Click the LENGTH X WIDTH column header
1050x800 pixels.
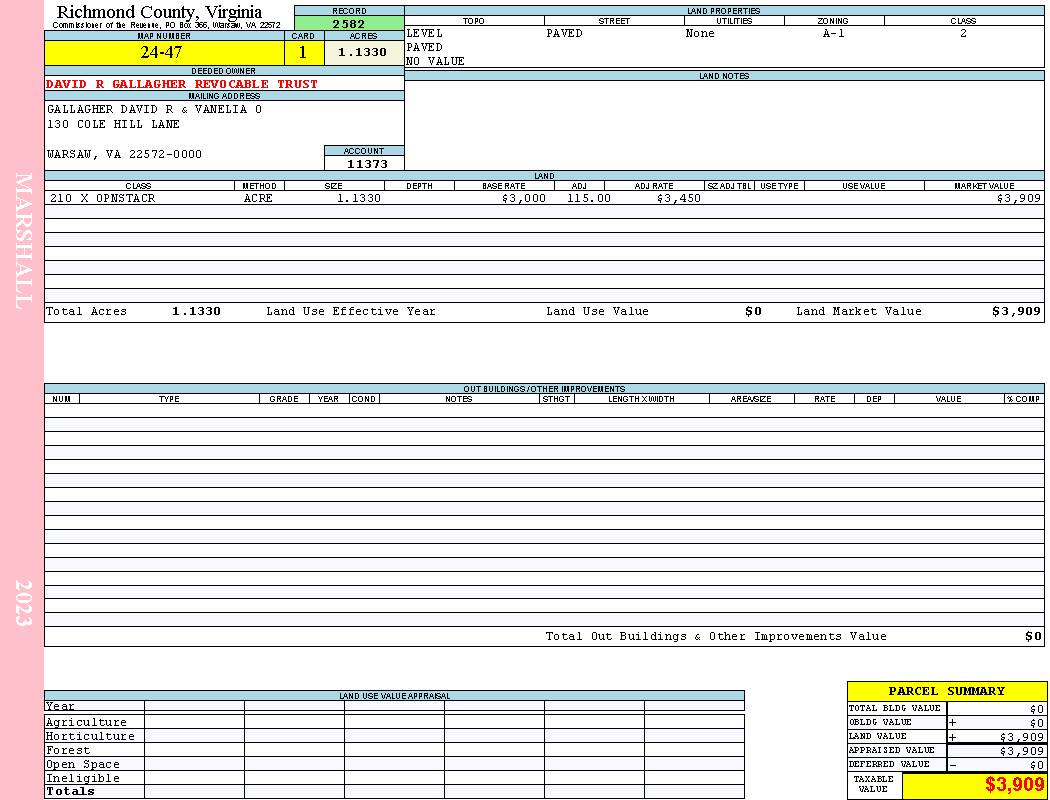tap(641, 399)
